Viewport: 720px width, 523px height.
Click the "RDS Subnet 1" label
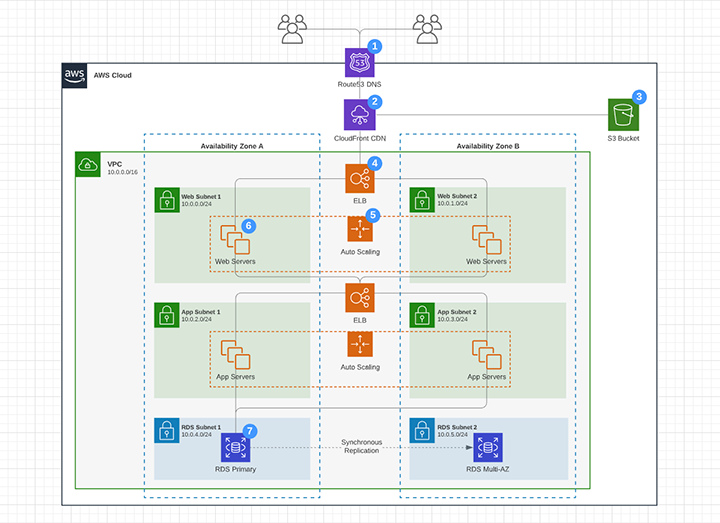click(x=201, y=427)
